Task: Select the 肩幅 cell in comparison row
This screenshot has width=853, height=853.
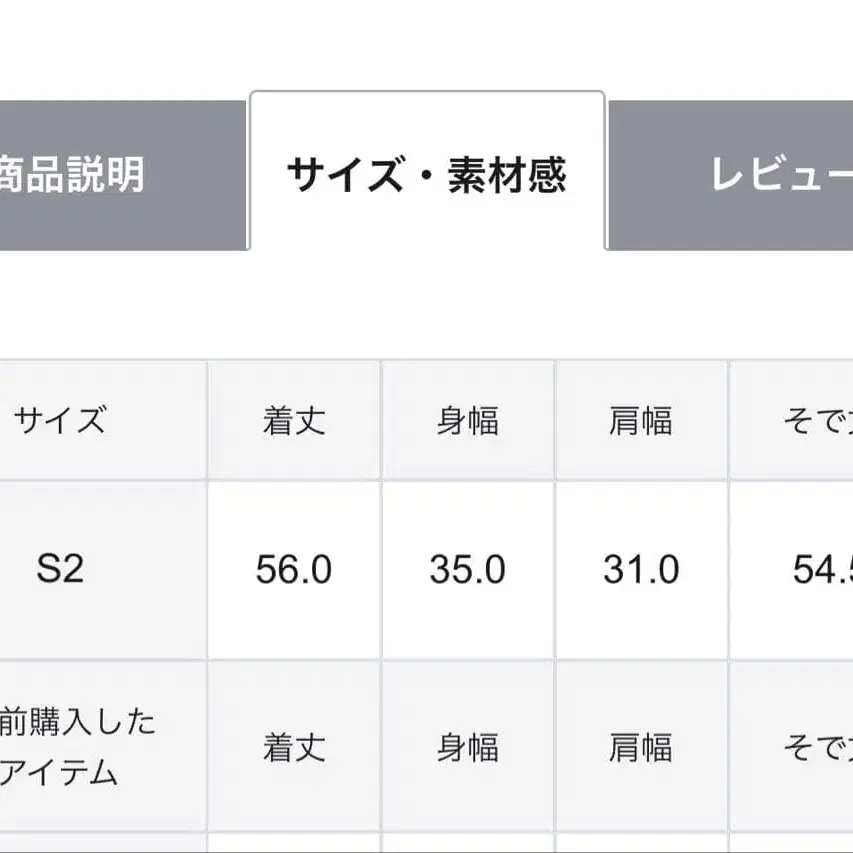Action: (640, 745)
